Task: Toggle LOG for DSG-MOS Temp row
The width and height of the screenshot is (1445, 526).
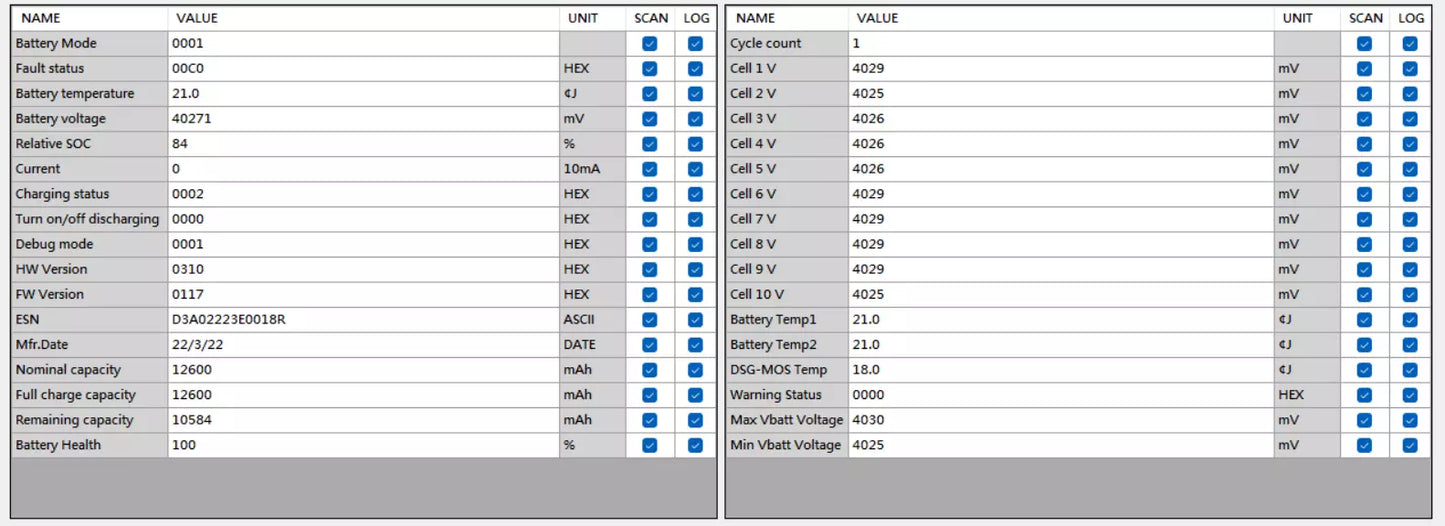Action: [x=1410, y=370]
